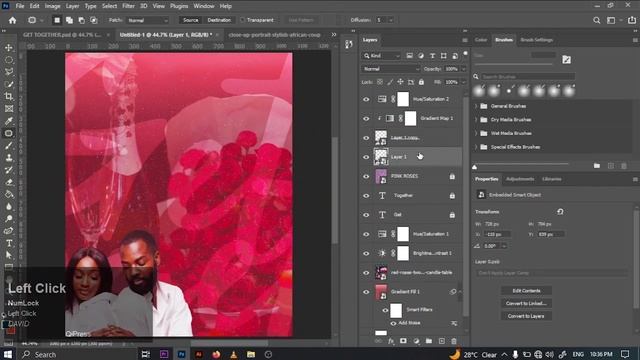Select the Crop tool
Viewport: 640px width, 360px height.
click(x=9, y=96)
